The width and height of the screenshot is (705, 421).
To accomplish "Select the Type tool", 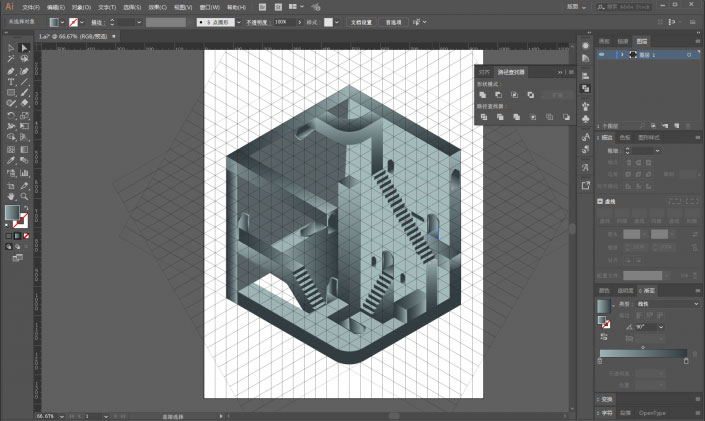I will pyautogui.click(x=11, y=82).
